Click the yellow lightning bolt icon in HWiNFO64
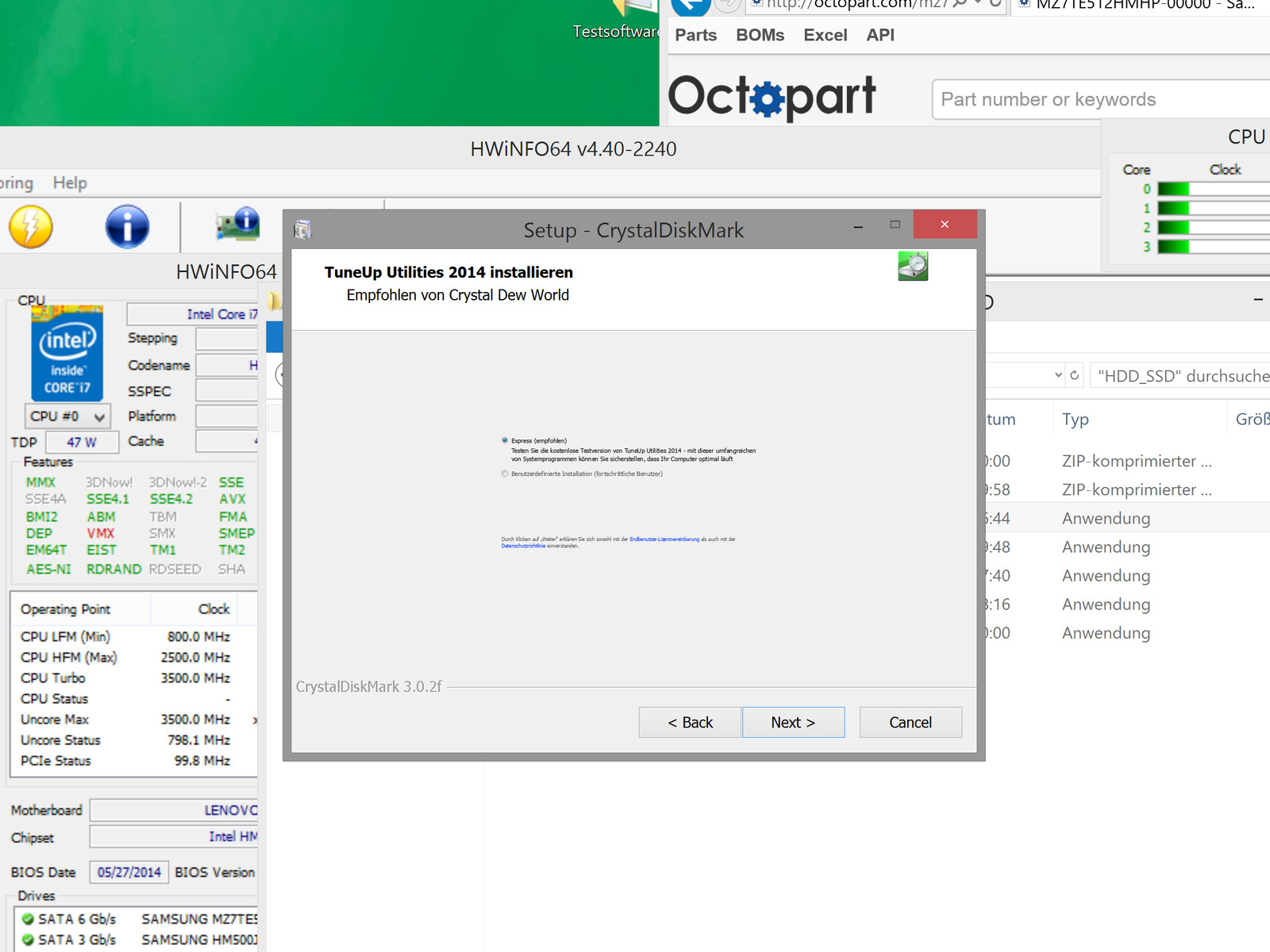Image resolution: width=1270 pixels, height=952 pixels. (31, 227)
